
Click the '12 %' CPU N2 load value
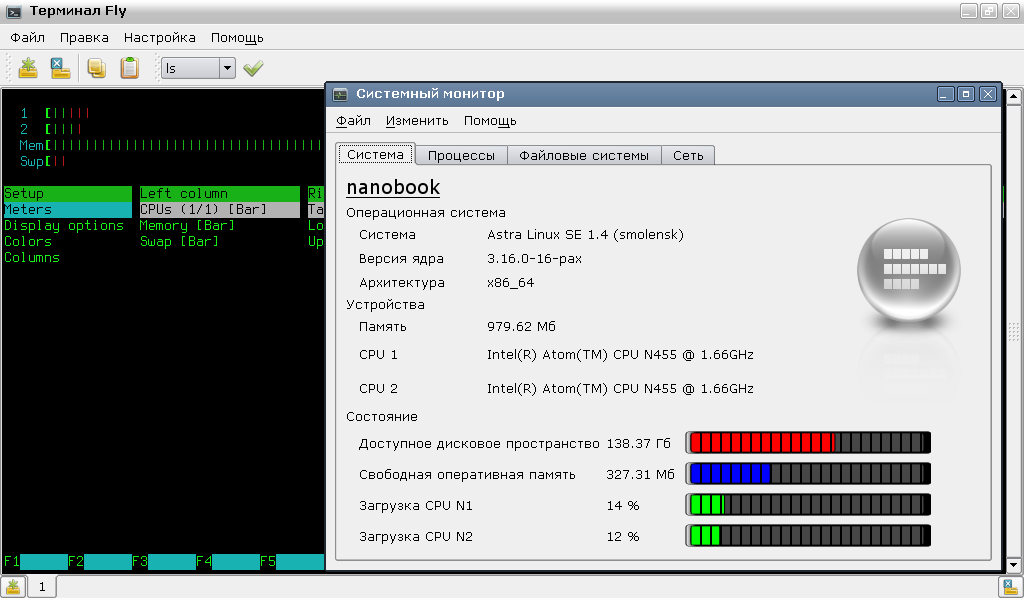[623, 537]
